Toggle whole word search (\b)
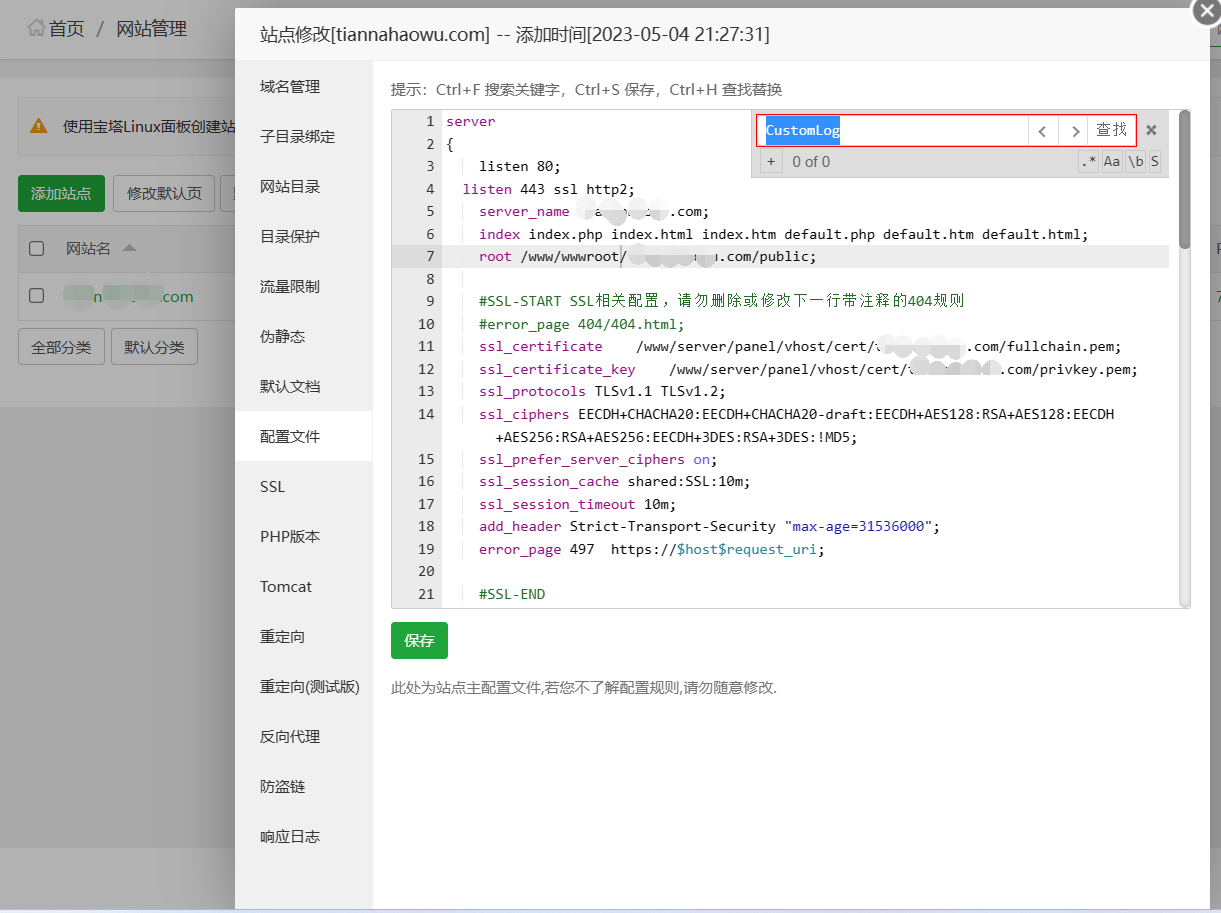 point(1135,162)
